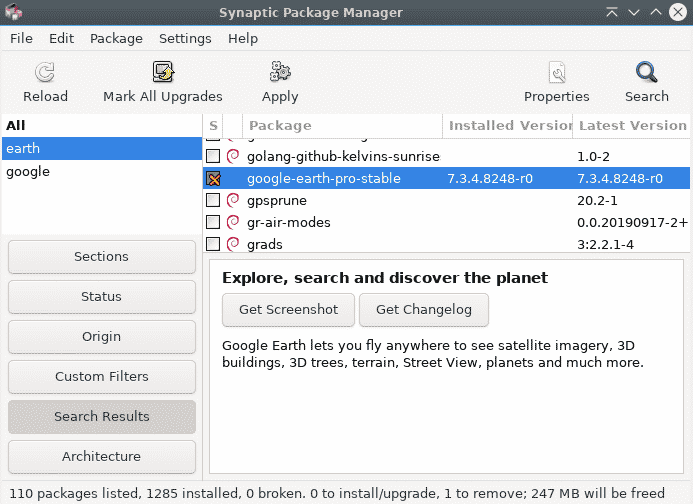Click Debian swirl icon beside golang-github-kelvins-sunrise
This screenshot has height=504, width=693.
click(233, 156)
